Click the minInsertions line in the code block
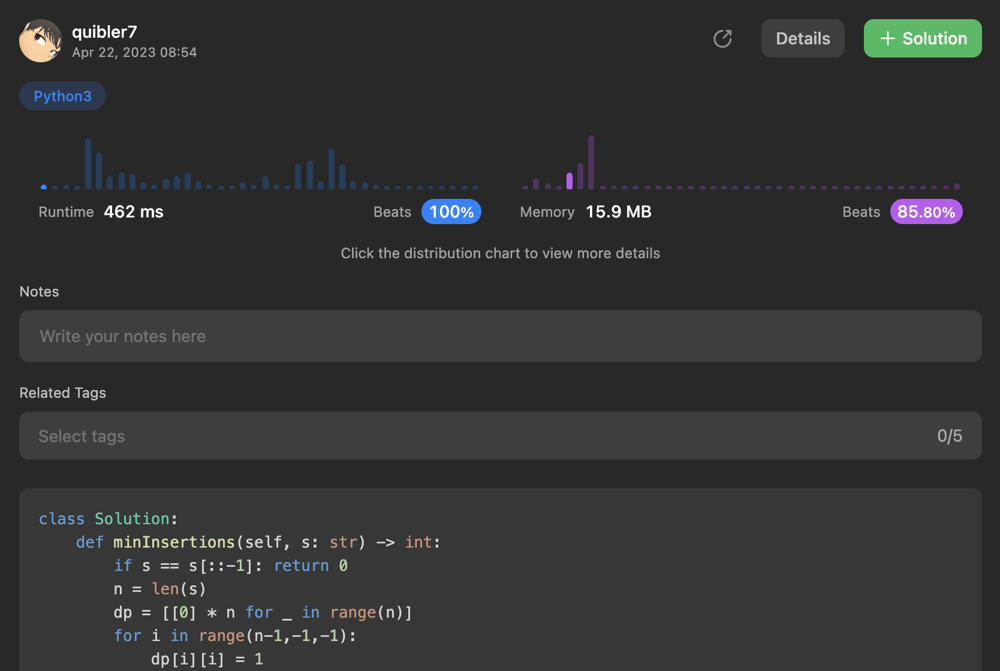 click(x=258, y=542)
